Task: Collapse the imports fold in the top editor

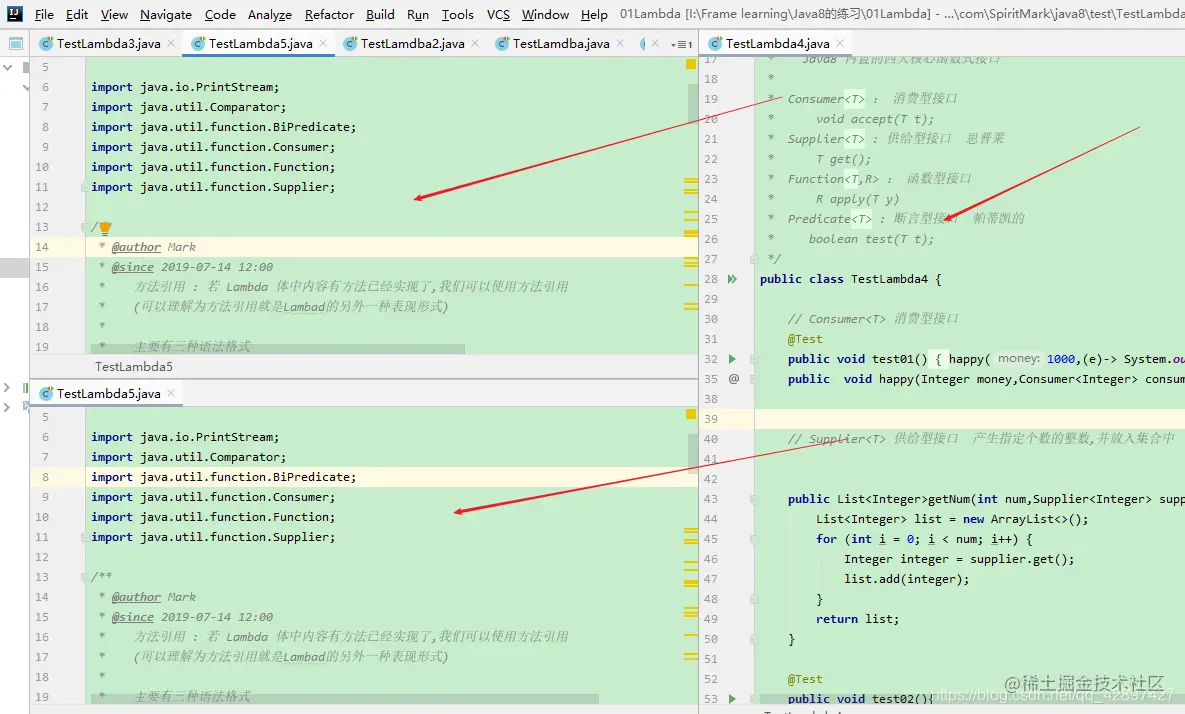Action: tap(85, 187)
